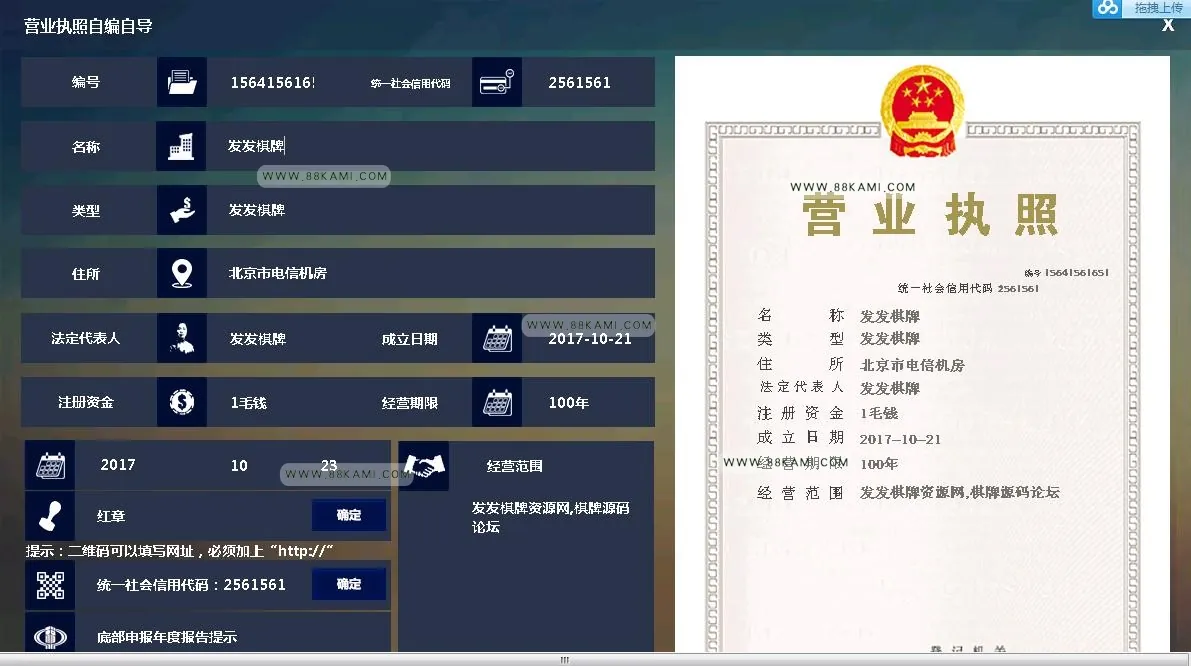The width and height of the screenshot is (1191, 666).
Task: Click the dollar coin icon beside 注册资金
Action: tap(182, 402)
